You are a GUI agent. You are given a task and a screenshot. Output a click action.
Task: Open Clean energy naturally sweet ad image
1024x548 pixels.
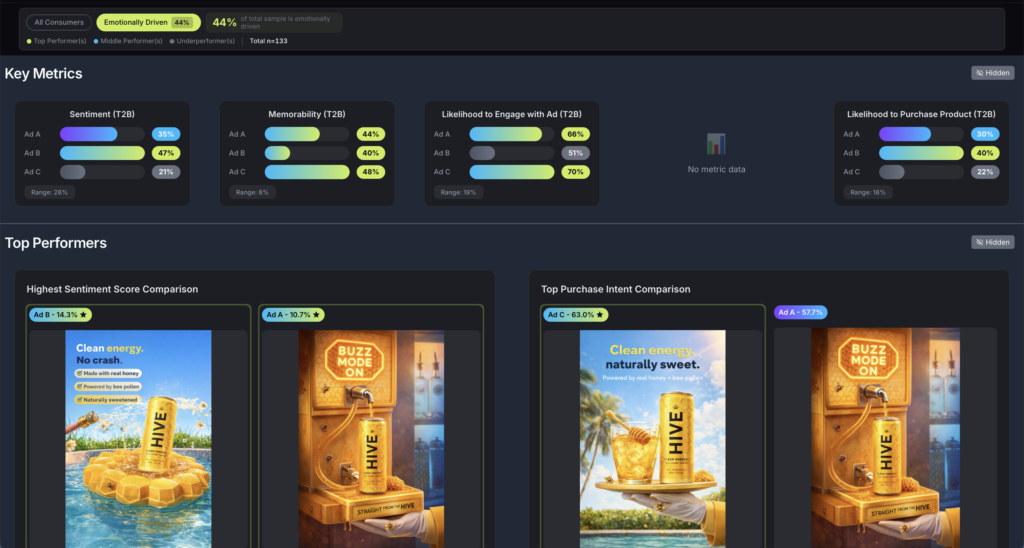pyautogui.click(x=652, y=438)
